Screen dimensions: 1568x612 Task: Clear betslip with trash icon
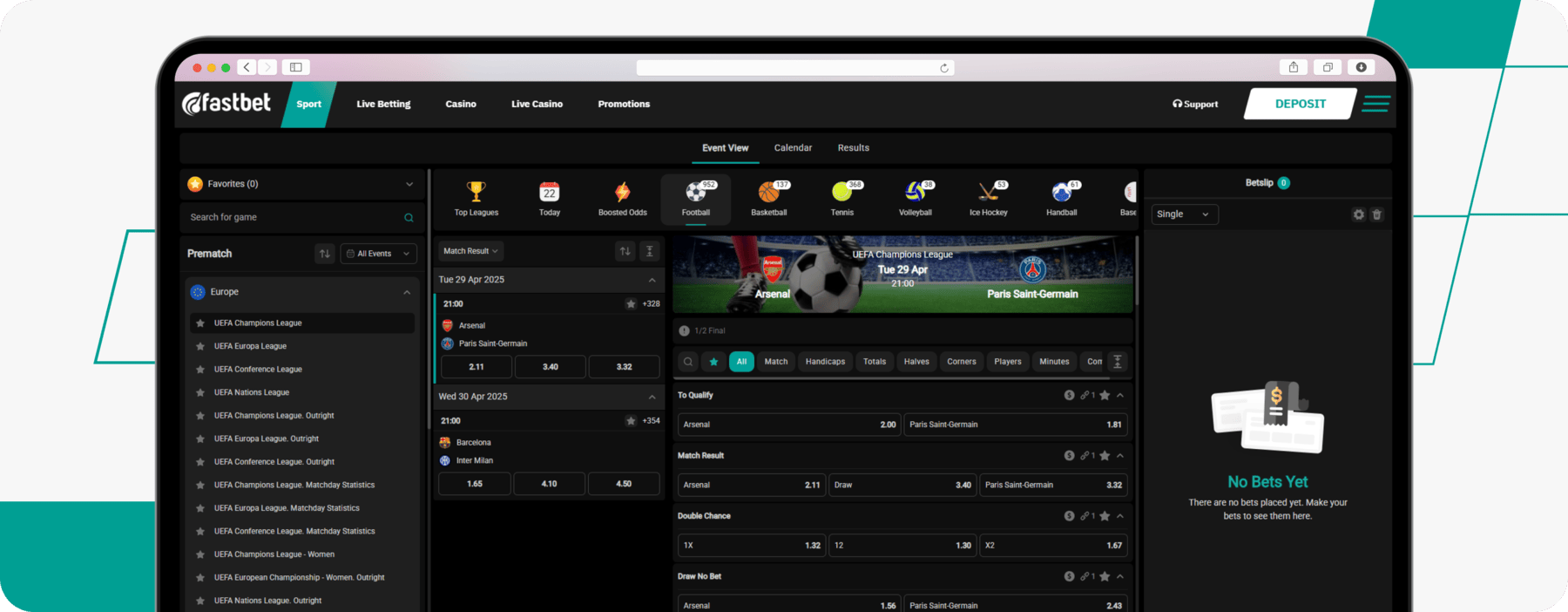(1376, 214)
